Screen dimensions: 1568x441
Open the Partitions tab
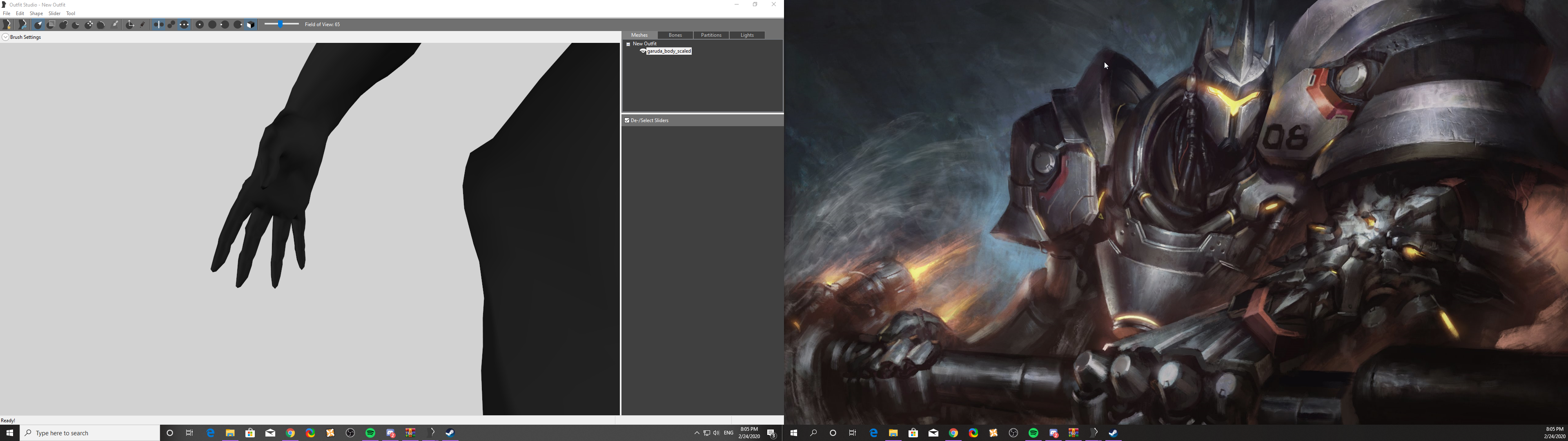711,36
